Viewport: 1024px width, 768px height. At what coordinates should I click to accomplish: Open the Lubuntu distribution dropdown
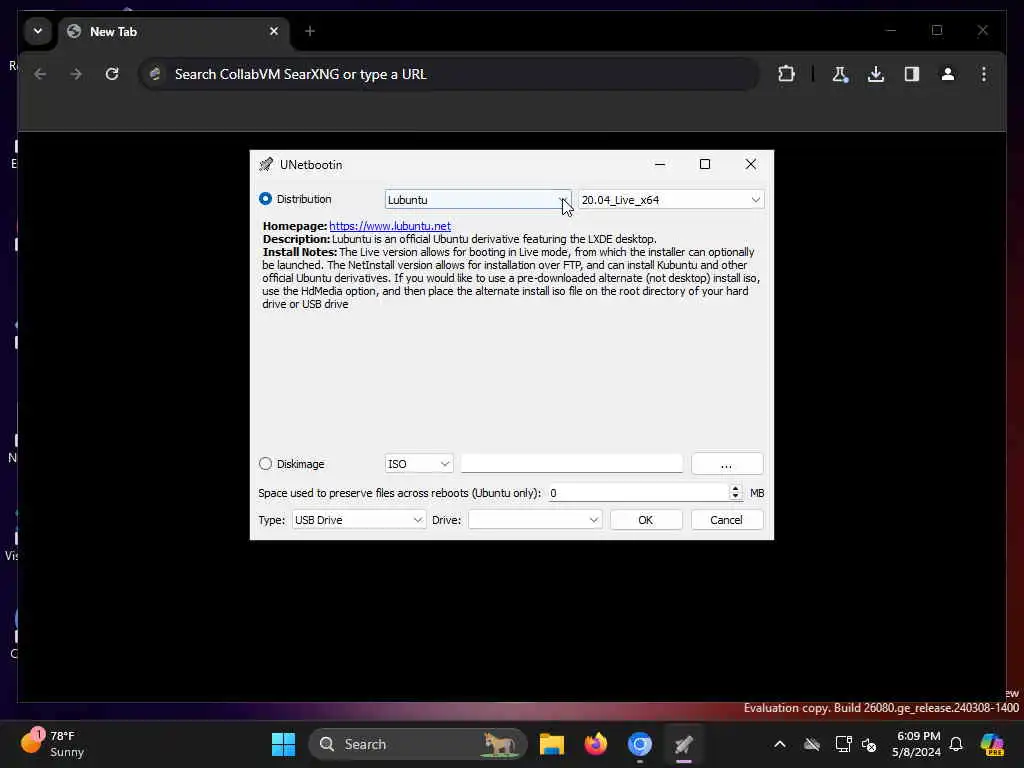(x=478, y=200)
